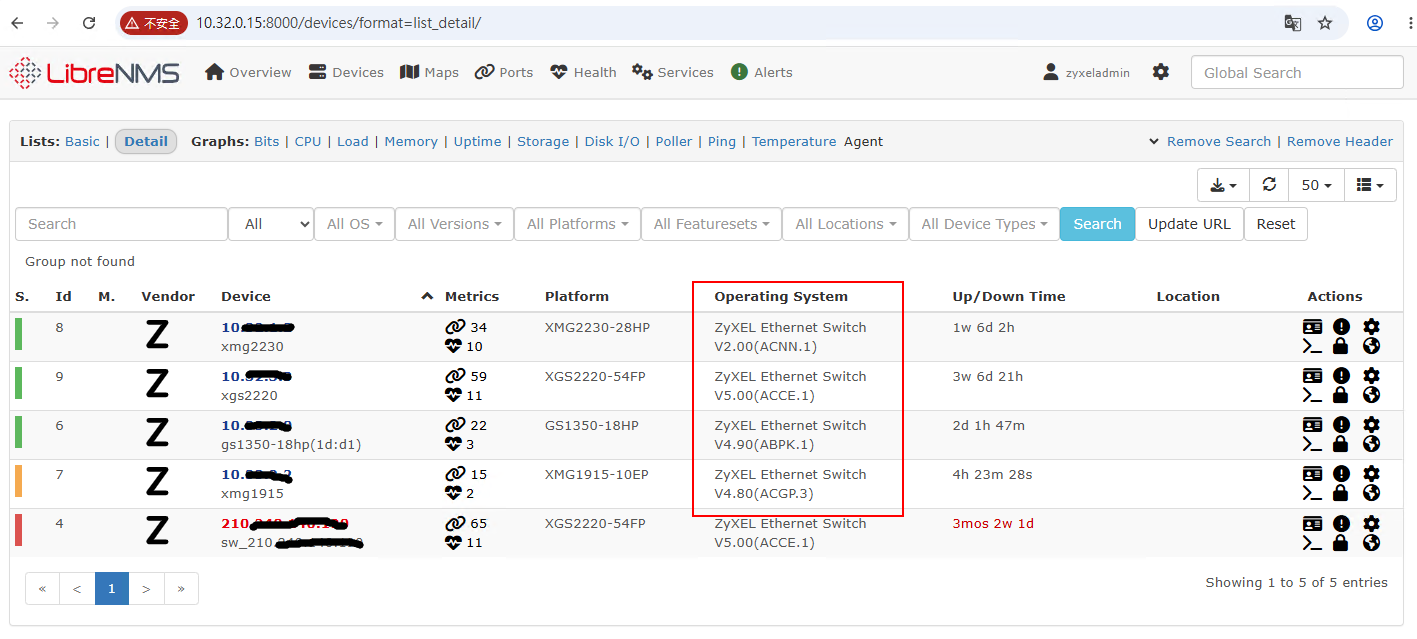The width and height of the screenshot is (1417, 639).
Task: Expand the All OS filter dropdown
Action: 354,224
